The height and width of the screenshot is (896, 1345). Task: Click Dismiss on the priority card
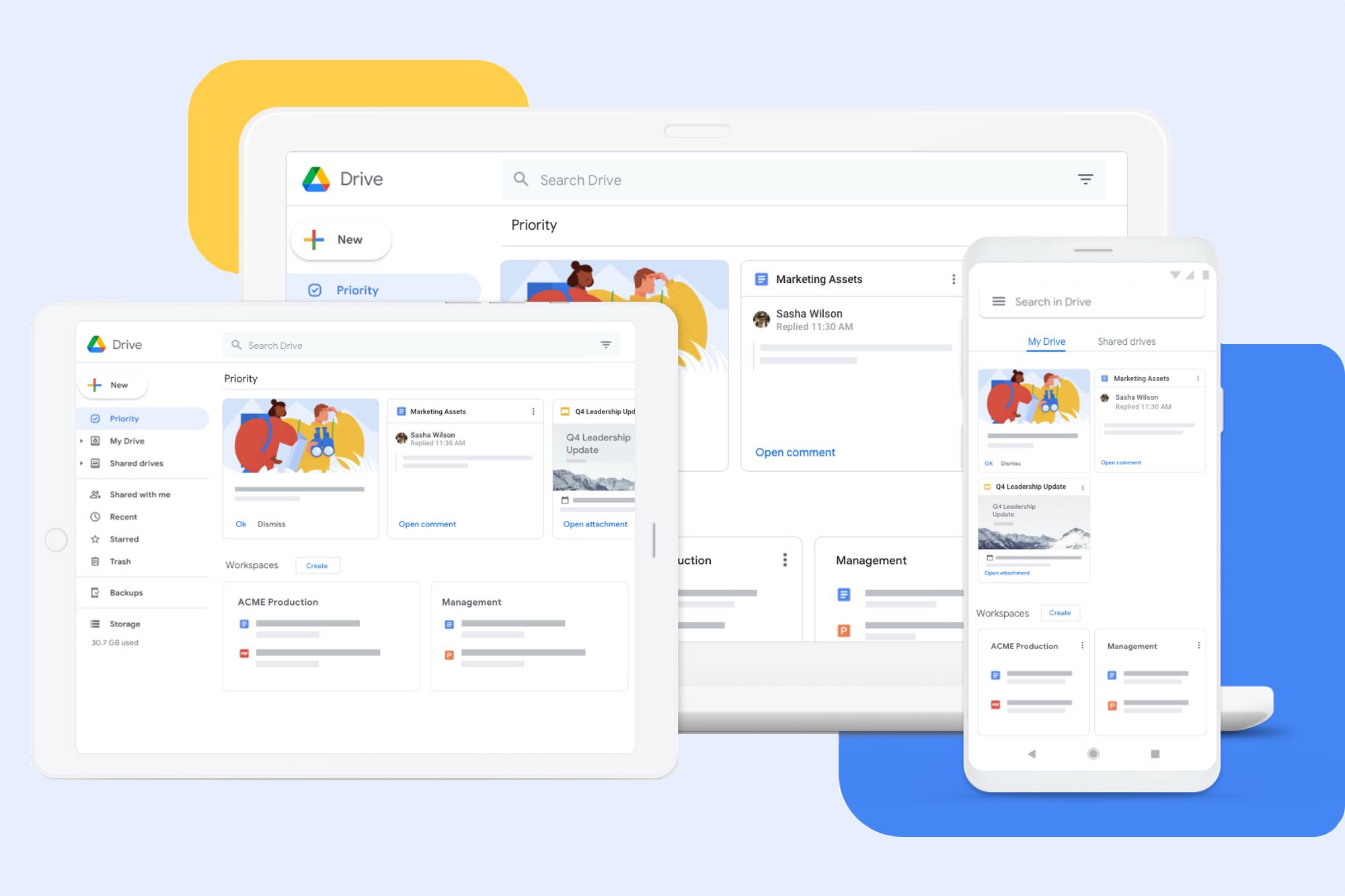(272, 523)
